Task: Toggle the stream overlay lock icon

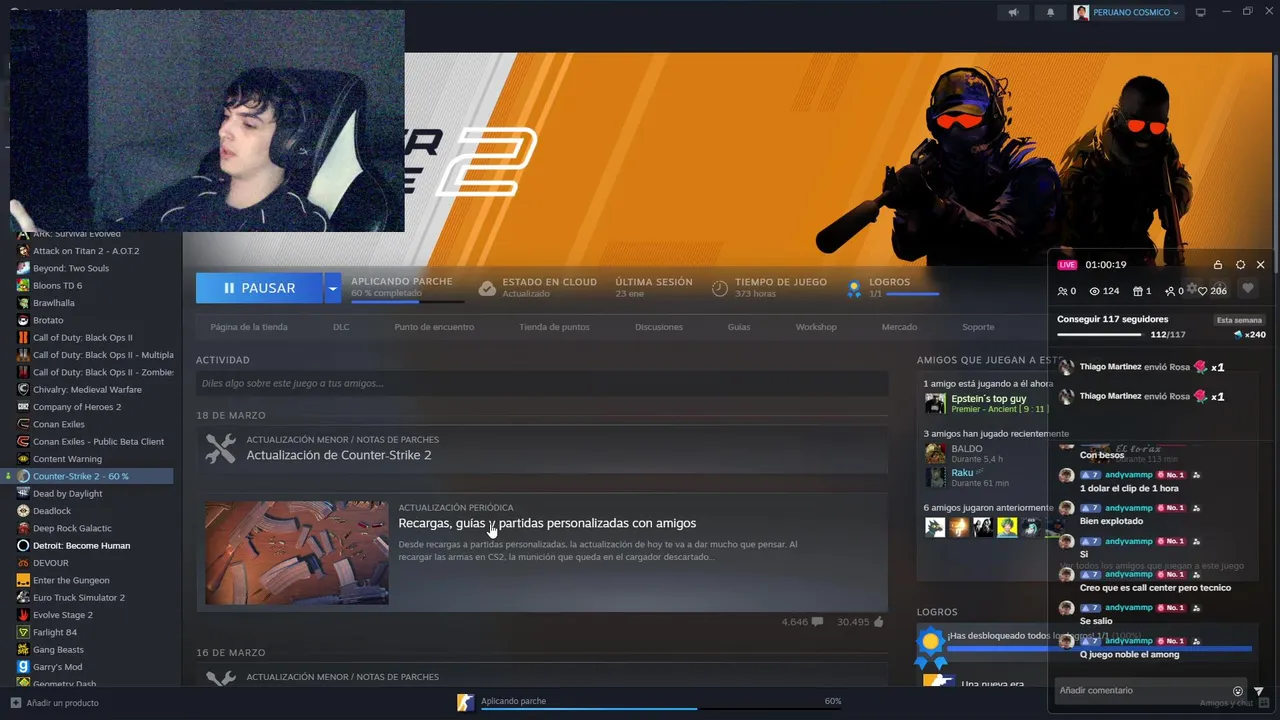Action: click(x=1217, y=265)
